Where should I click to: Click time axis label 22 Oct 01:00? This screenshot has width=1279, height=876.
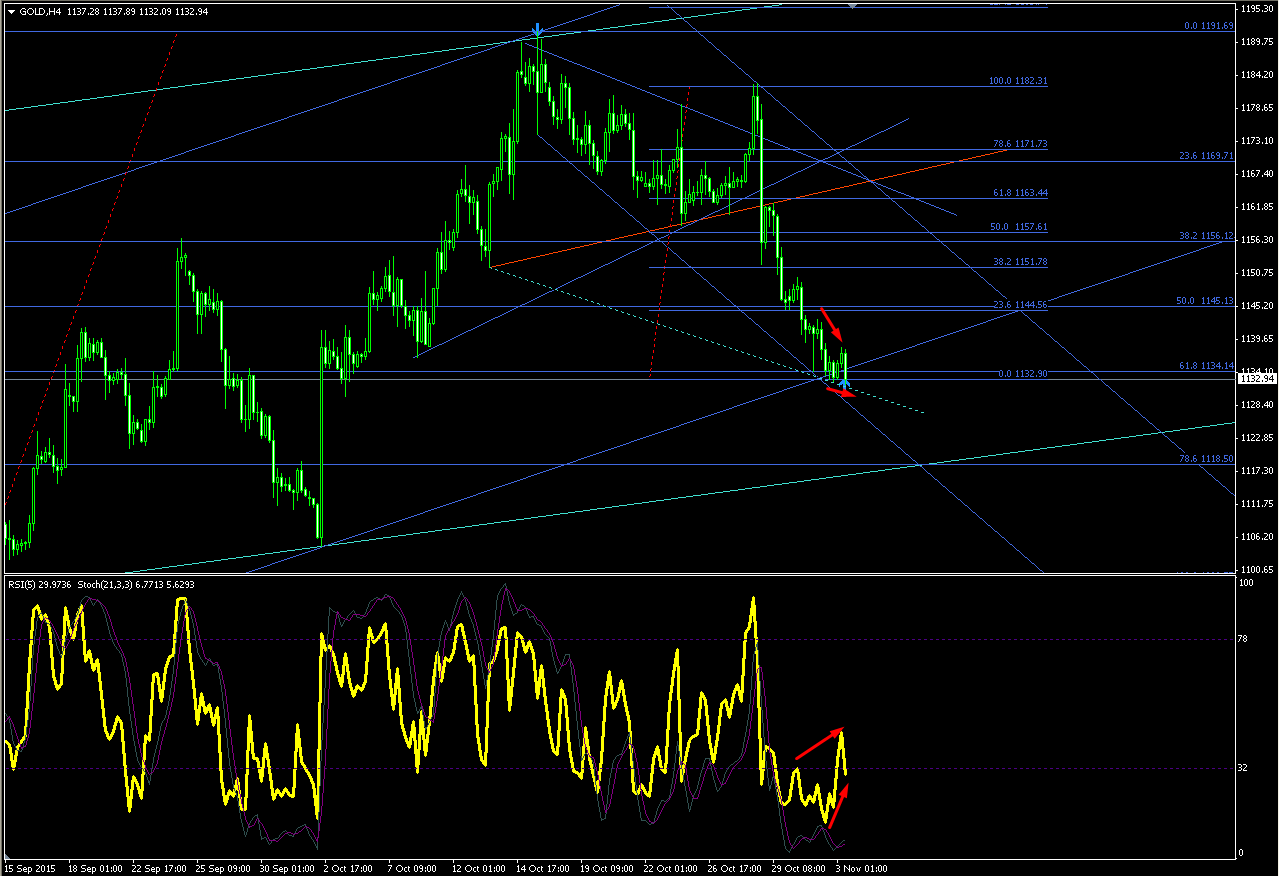[x=670, y=868]
